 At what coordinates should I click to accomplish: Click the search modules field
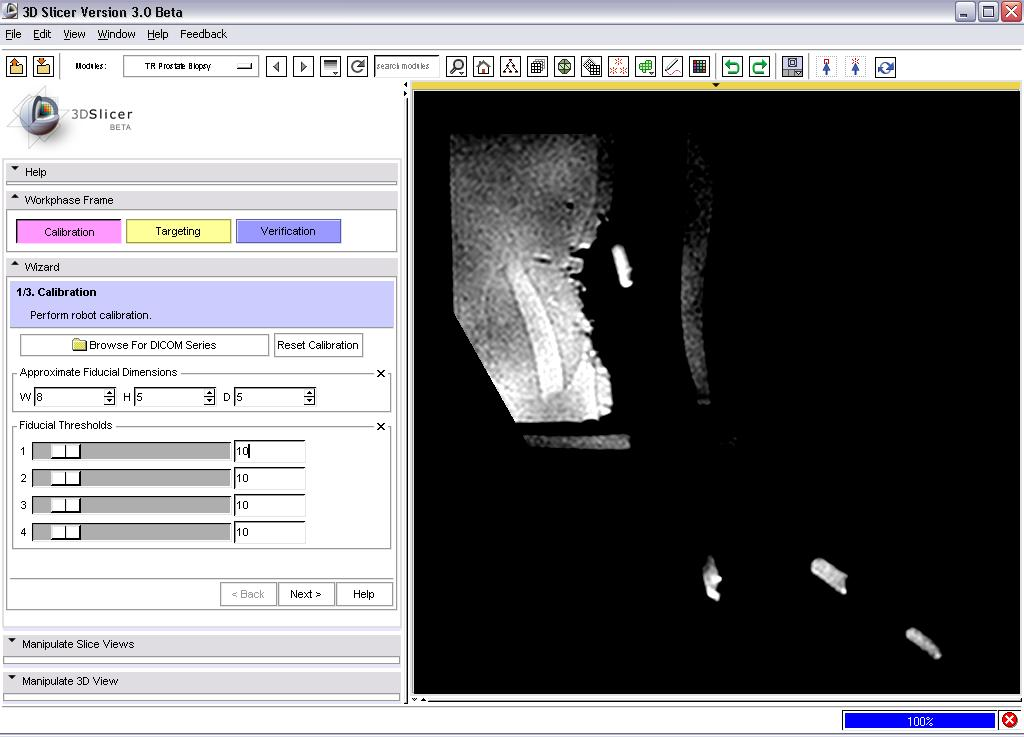406,67
